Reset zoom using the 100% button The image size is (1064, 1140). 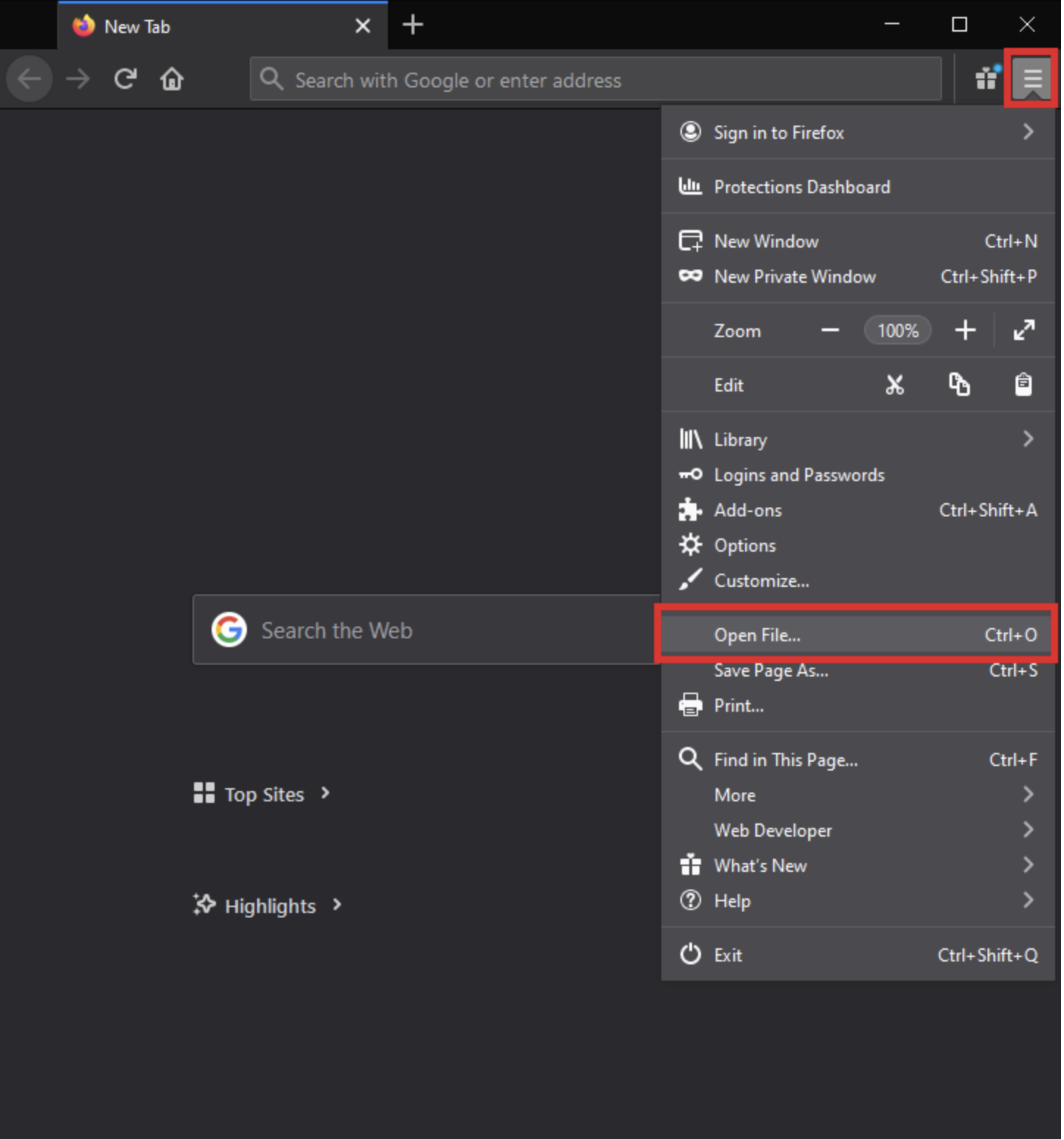(x=897, y=331)
